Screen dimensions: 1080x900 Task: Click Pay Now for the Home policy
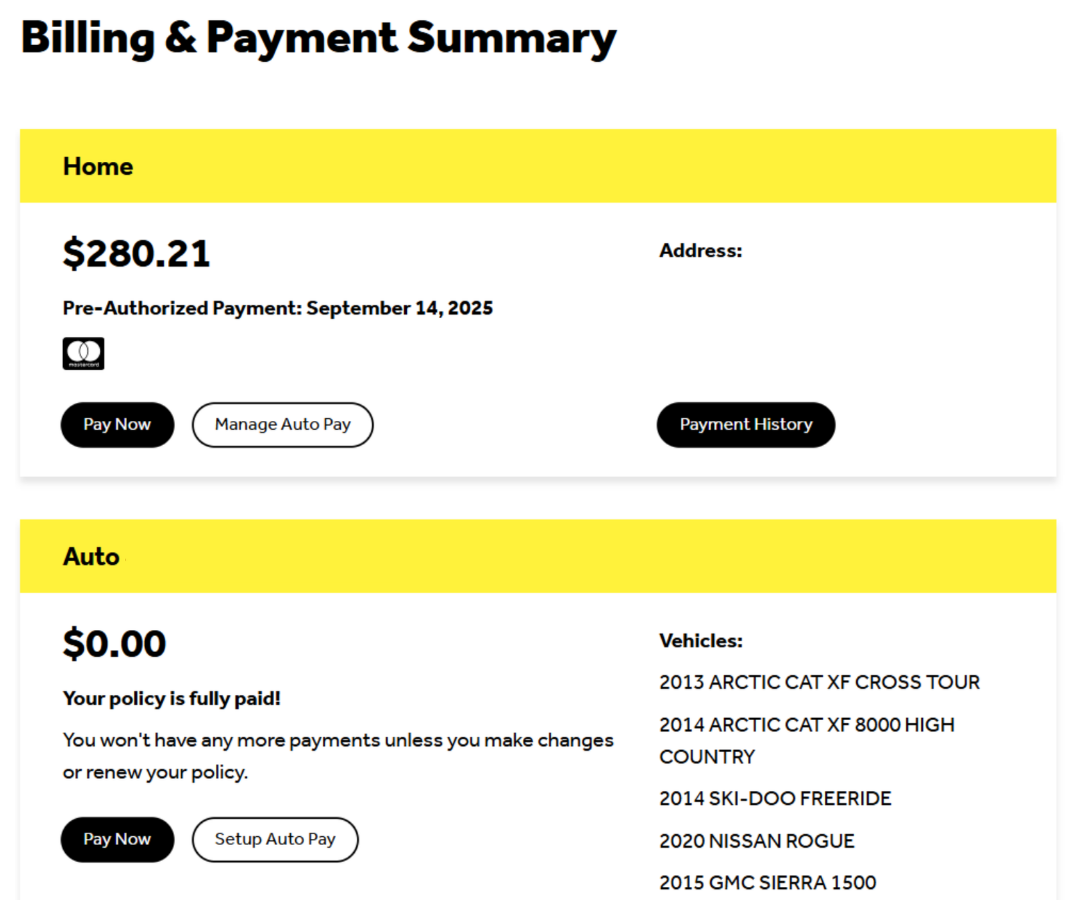pos(117,424)
